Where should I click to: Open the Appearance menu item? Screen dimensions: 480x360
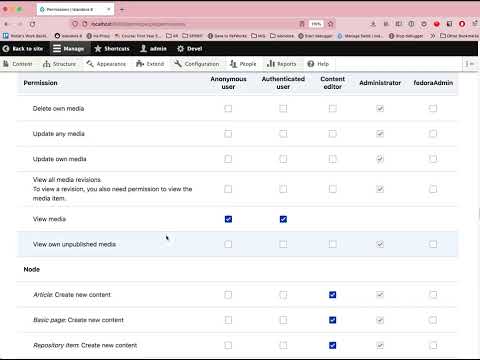pos(106,64)
